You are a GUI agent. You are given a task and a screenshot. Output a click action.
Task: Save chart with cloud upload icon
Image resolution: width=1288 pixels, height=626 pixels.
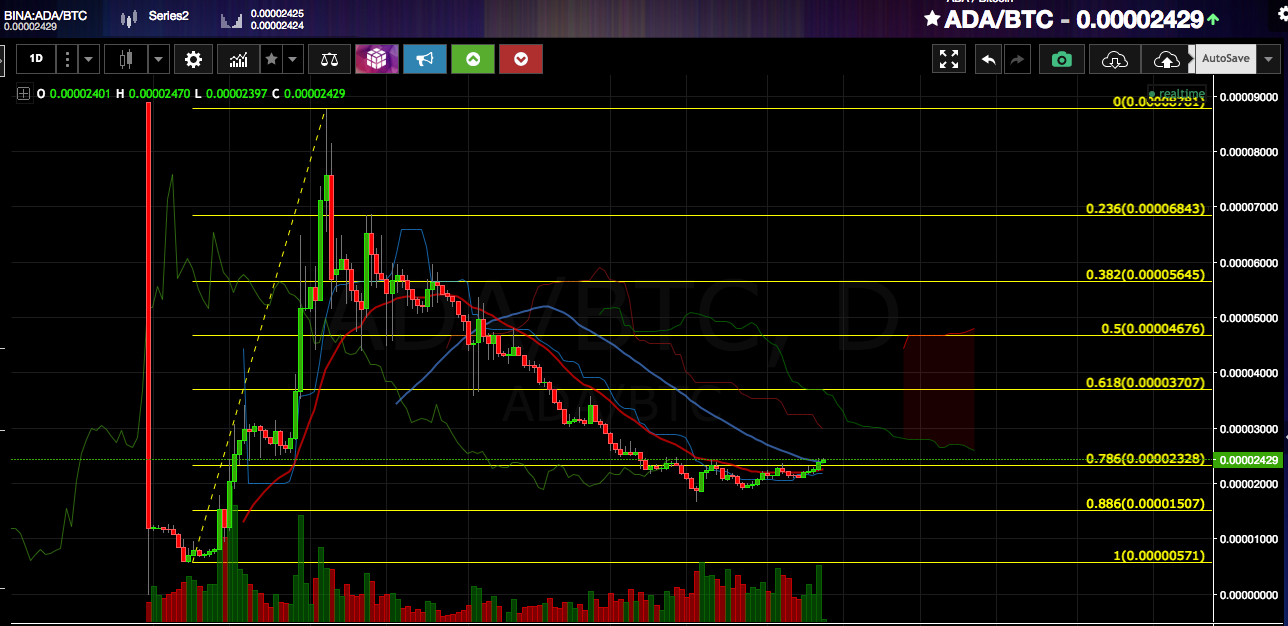[x=1166, y=59]
